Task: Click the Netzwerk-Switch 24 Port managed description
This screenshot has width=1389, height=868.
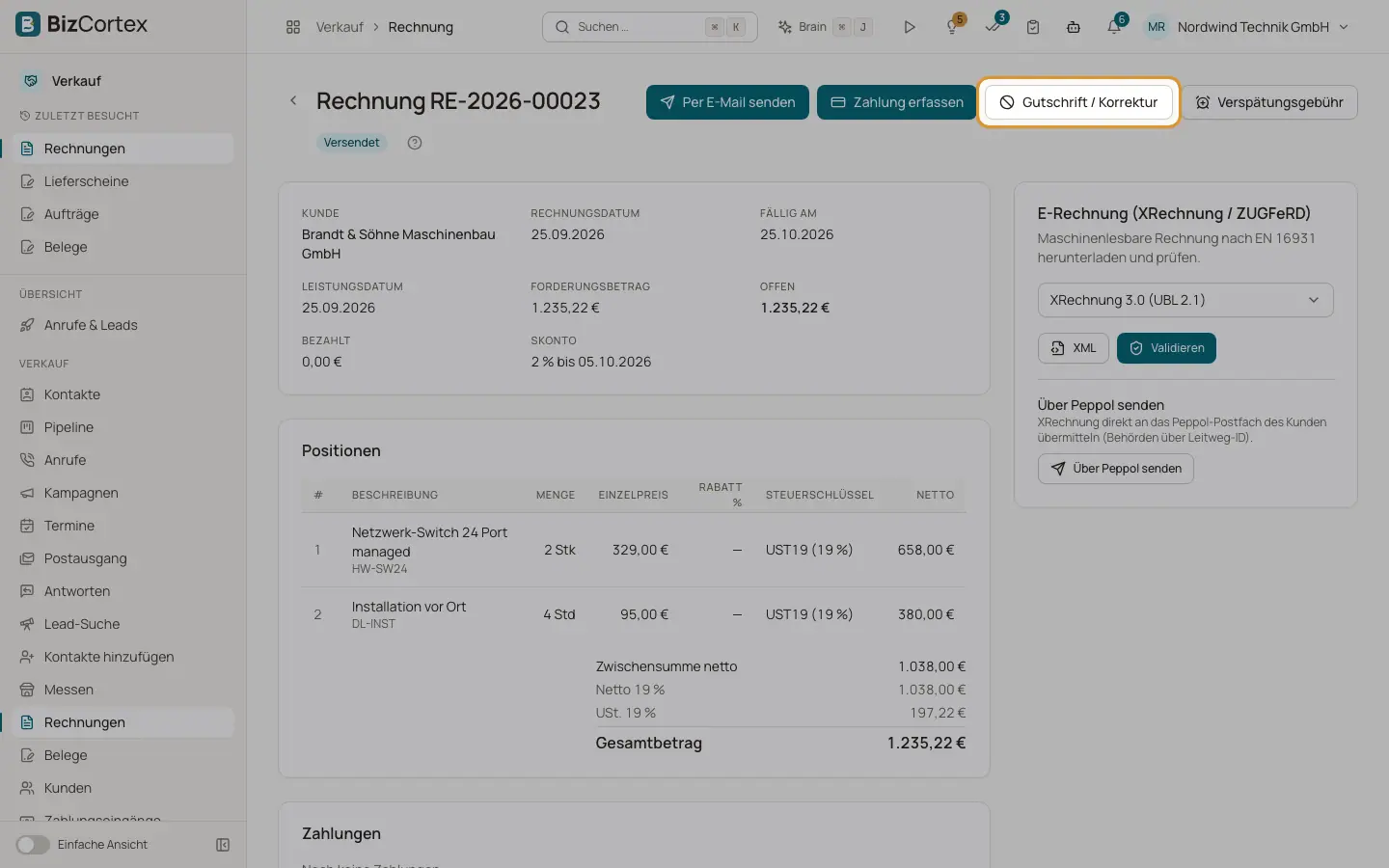Action: pos(429,542)
